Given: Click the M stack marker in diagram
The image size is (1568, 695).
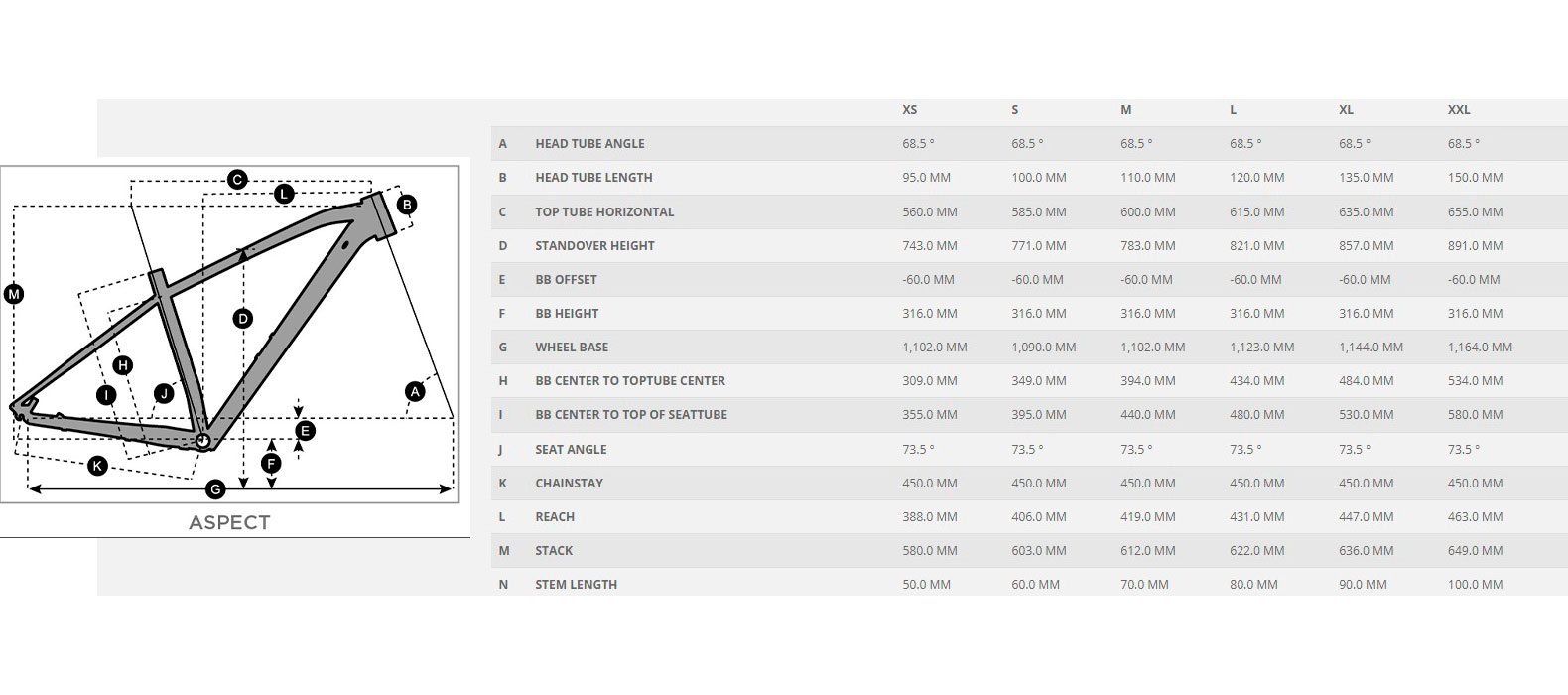Looking at the screenshot, I should click(13, 294).
